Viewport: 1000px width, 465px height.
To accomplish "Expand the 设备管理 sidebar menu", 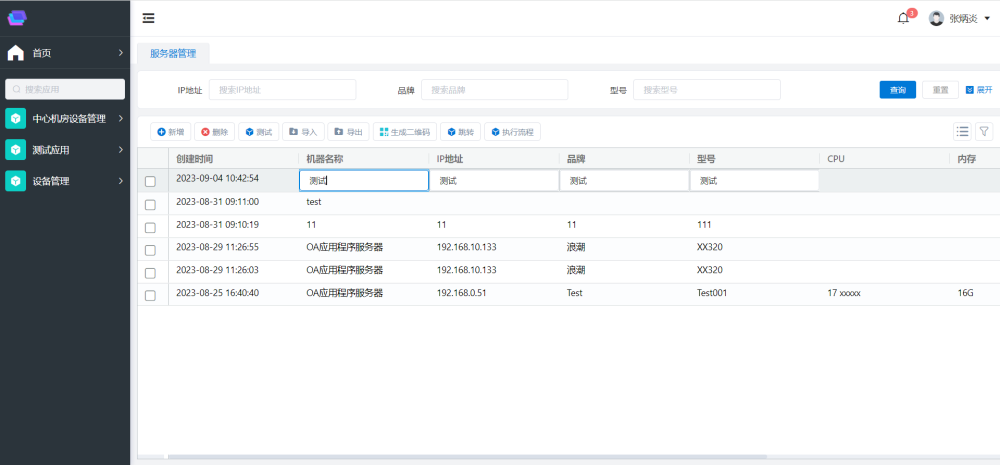I will point(65,181).
